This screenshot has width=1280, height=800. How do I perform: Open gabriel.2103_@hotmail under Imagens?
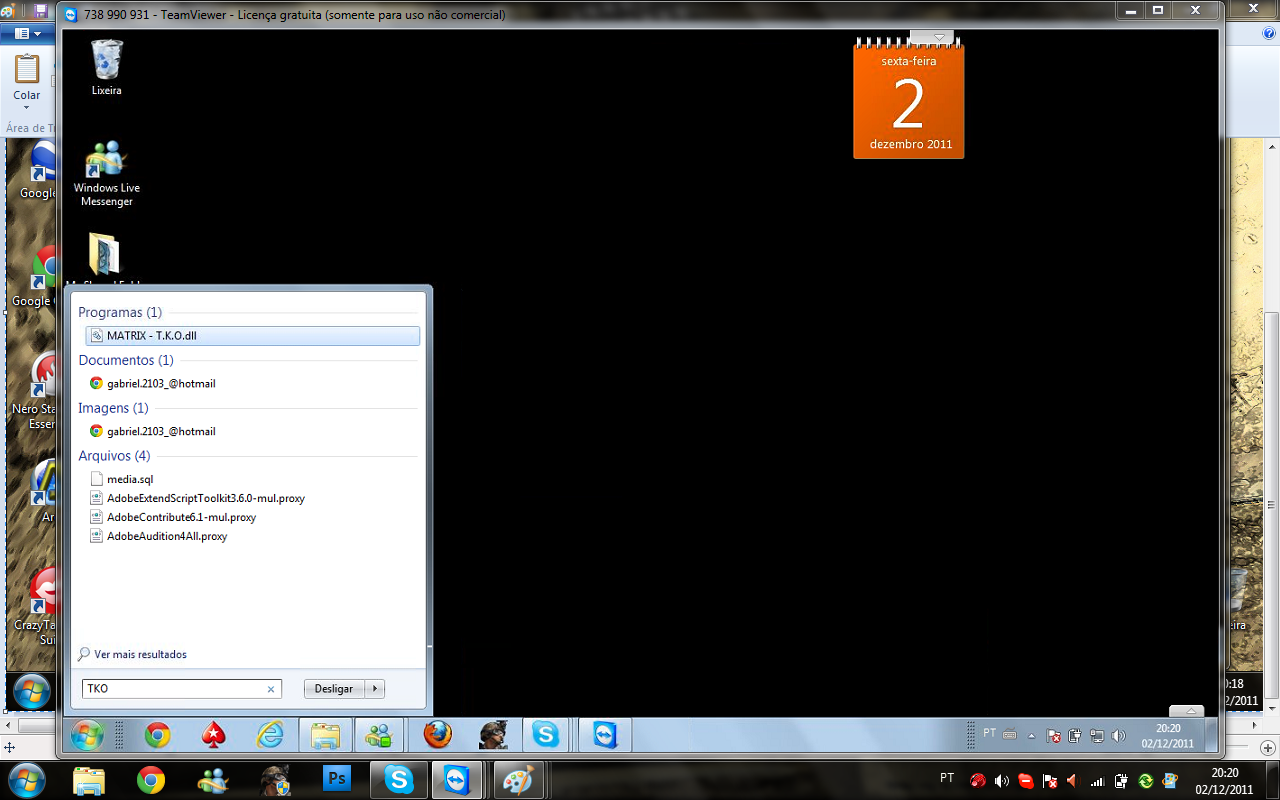[161, 431]
